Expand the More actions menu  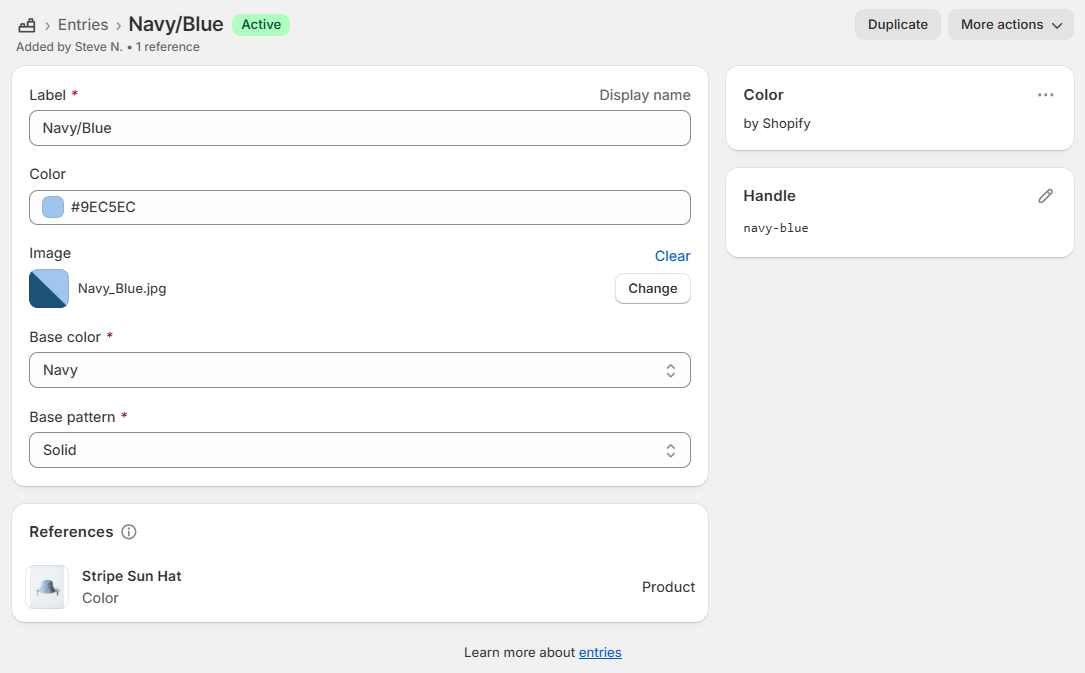(x=1010, y=25)
